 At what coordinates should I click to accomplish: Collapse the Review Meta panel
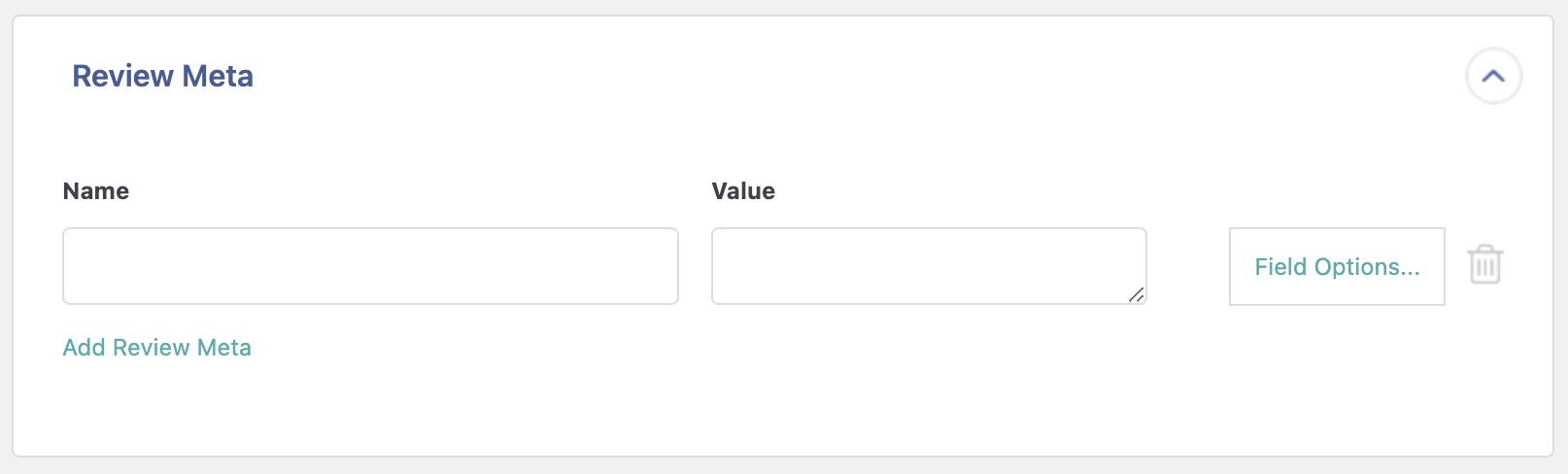pyautogui.click(x=1493, y=76)
